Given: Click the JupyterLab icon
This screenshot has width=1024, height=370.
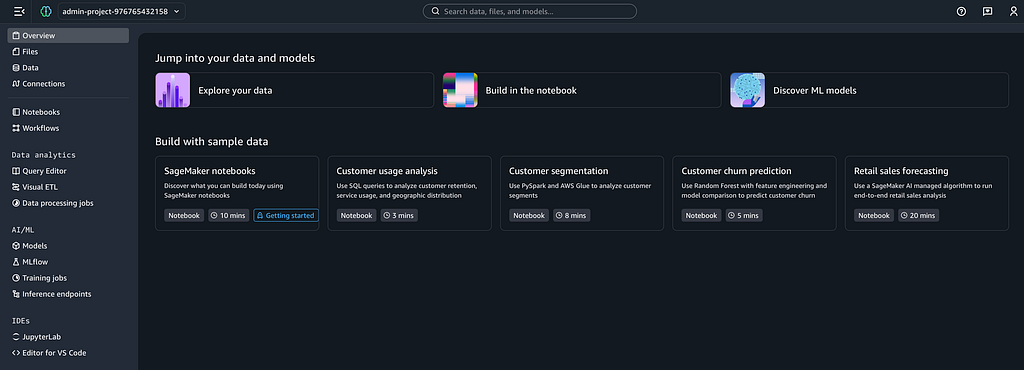Looking at the screenshot, I should point(16,337).
